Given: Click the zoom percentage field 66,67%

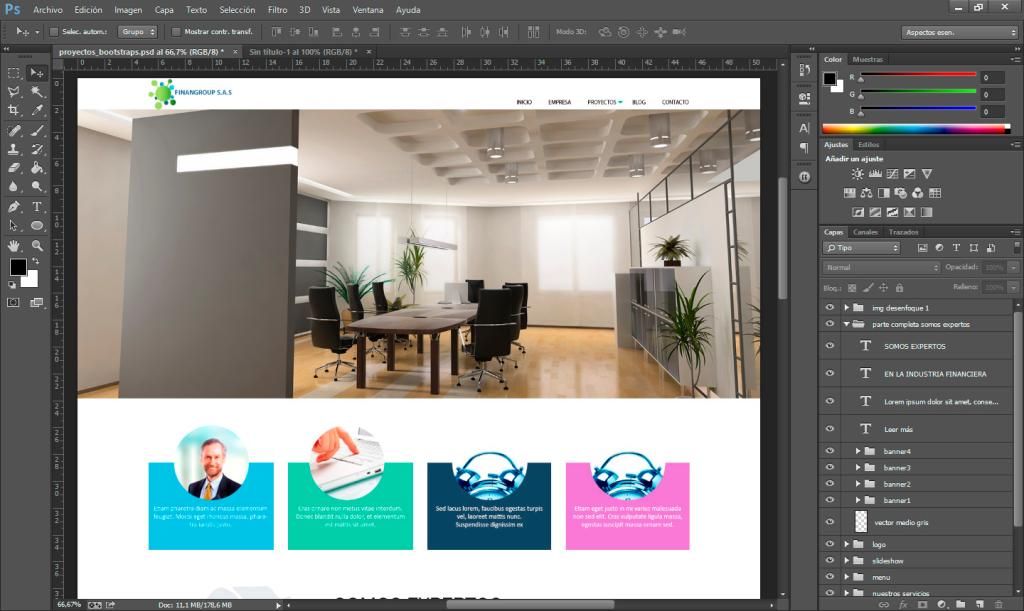Looking at the screenshot, I should pos(69,604).
